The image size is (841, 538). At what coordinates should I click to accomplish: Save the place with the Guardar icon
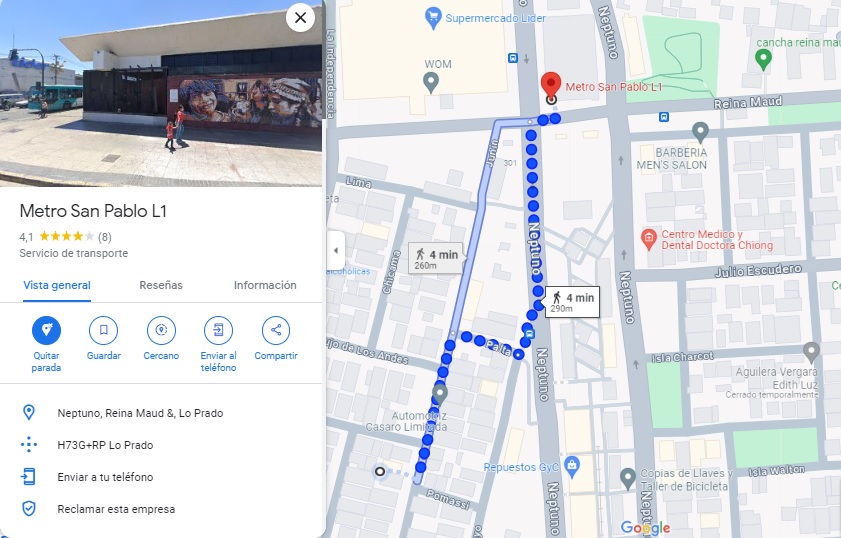(104, 330)
